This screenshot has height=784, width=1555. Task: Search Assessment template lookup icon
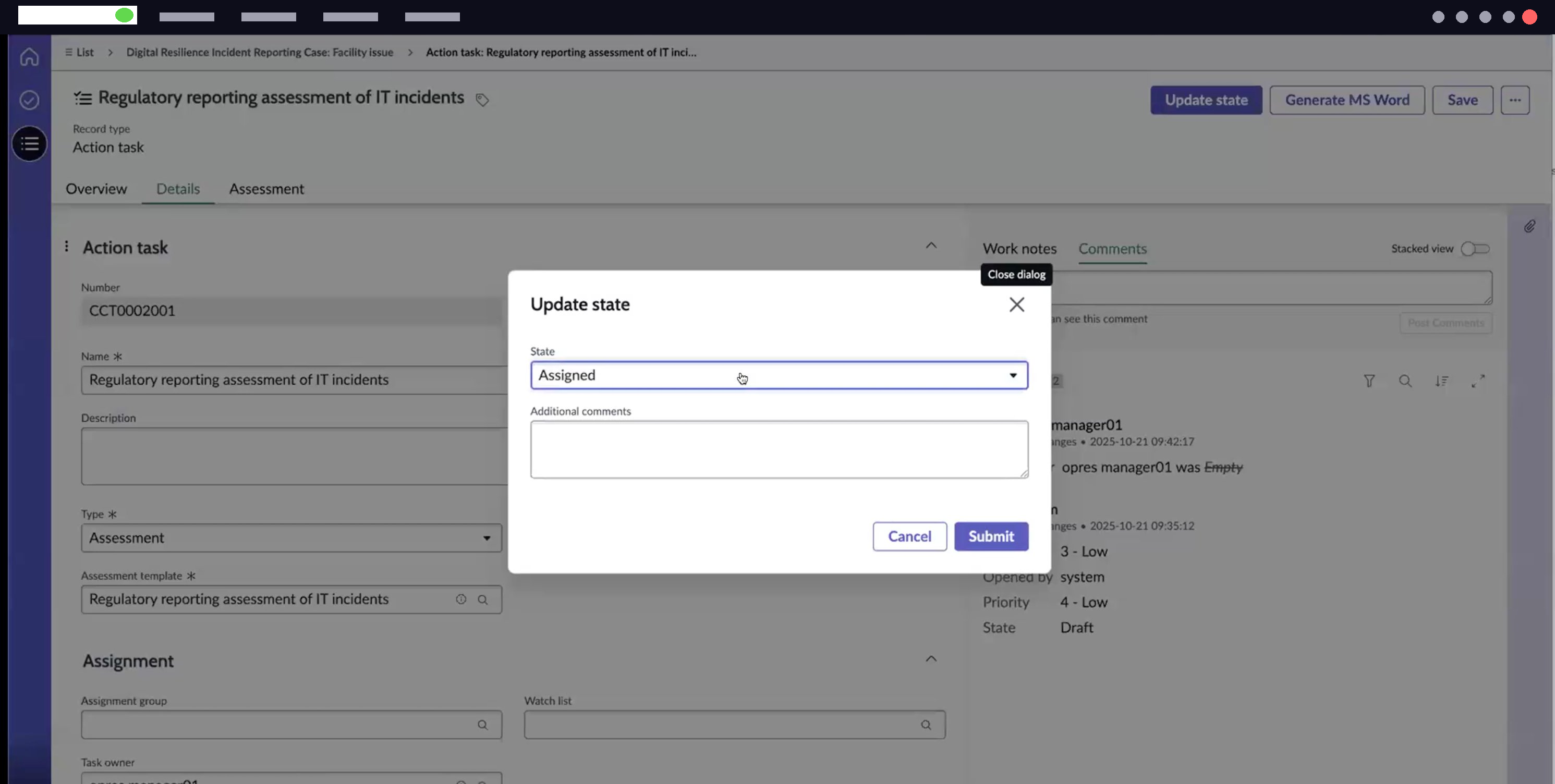(482, 599)
